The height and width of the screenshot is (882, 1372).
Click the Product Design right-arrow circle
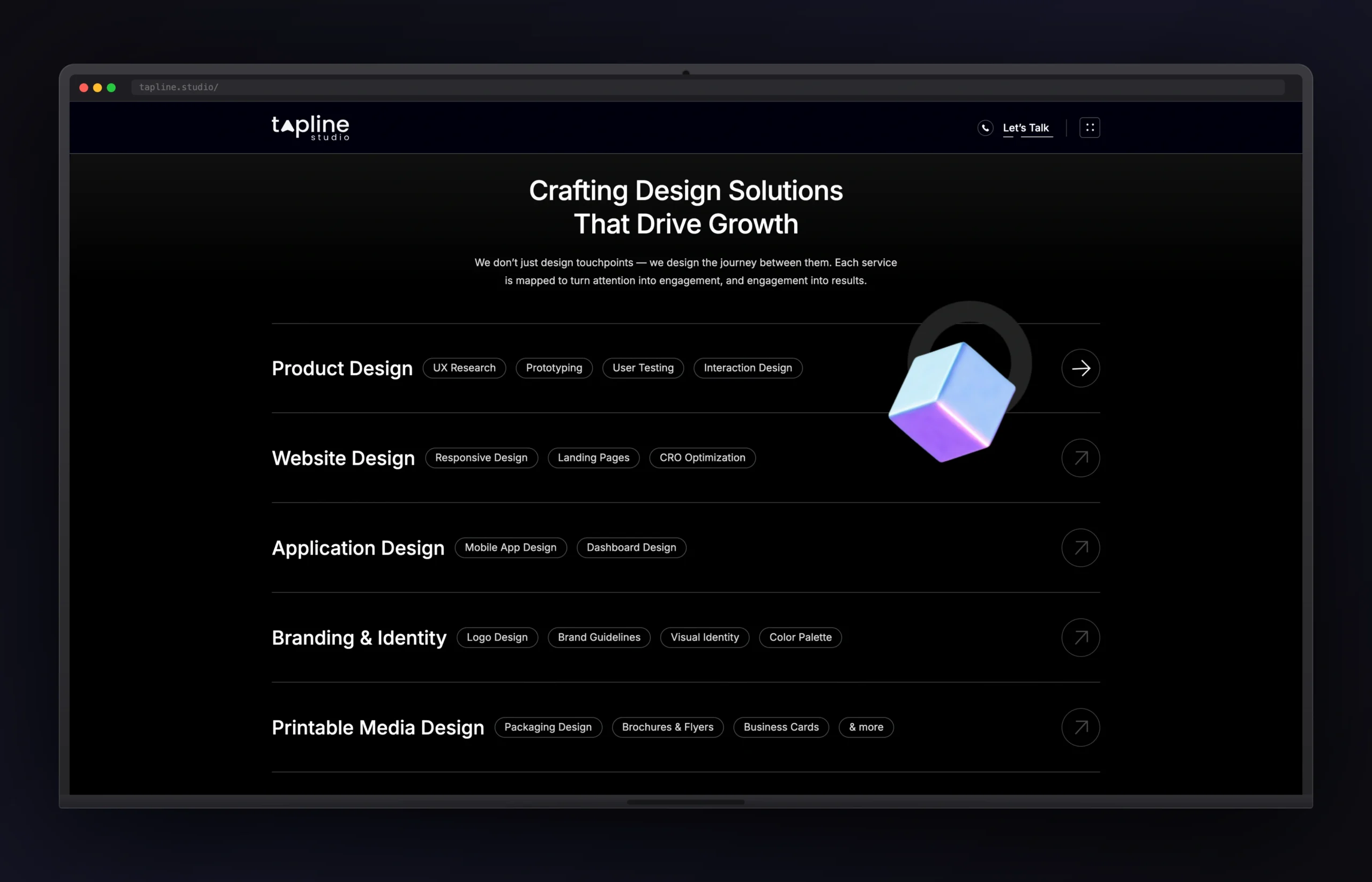[1080, 368]
